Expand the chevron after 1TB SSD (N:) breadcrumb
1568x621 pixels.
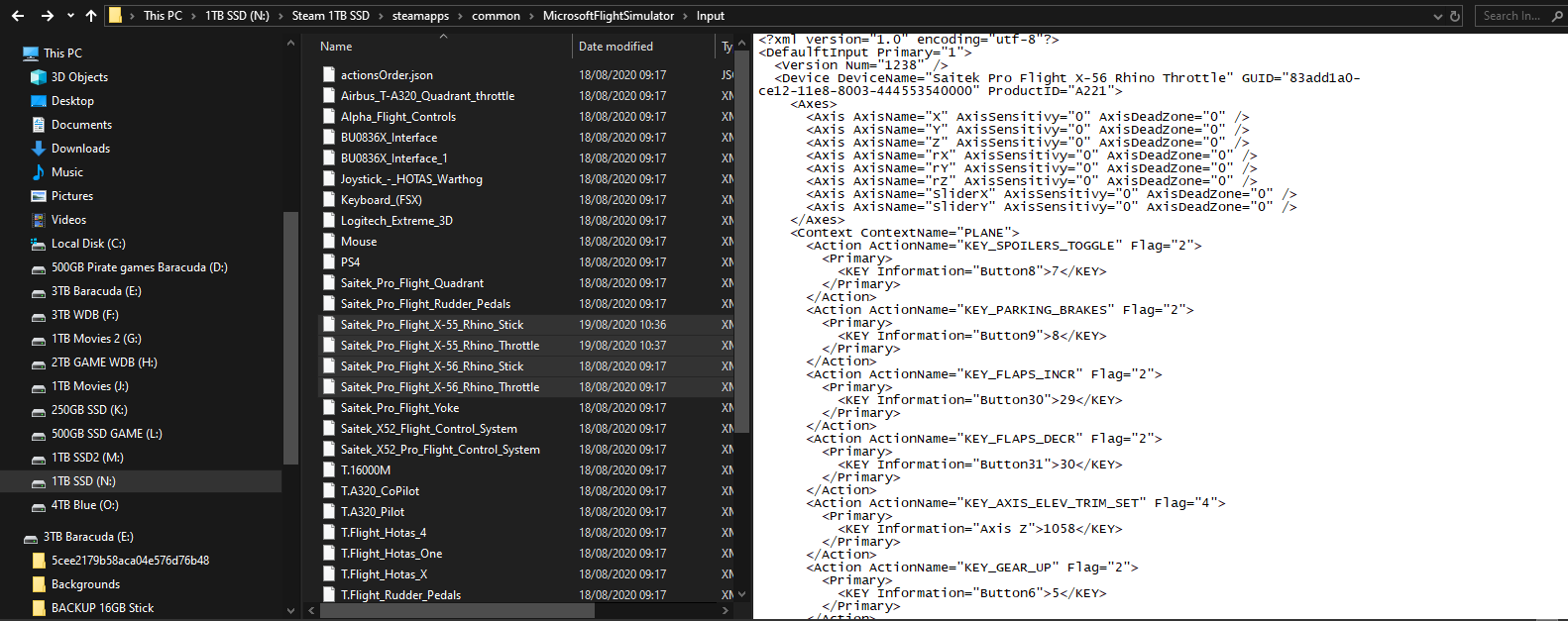point(280,16)
